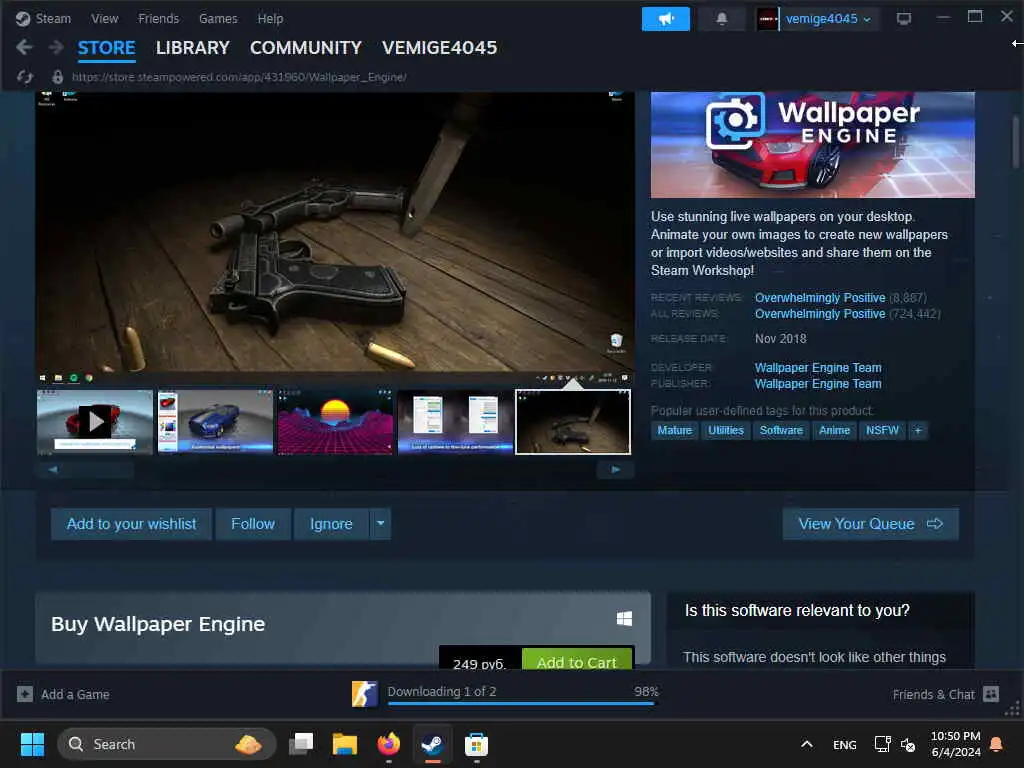Select the Software tag

[x=781, y=430]
